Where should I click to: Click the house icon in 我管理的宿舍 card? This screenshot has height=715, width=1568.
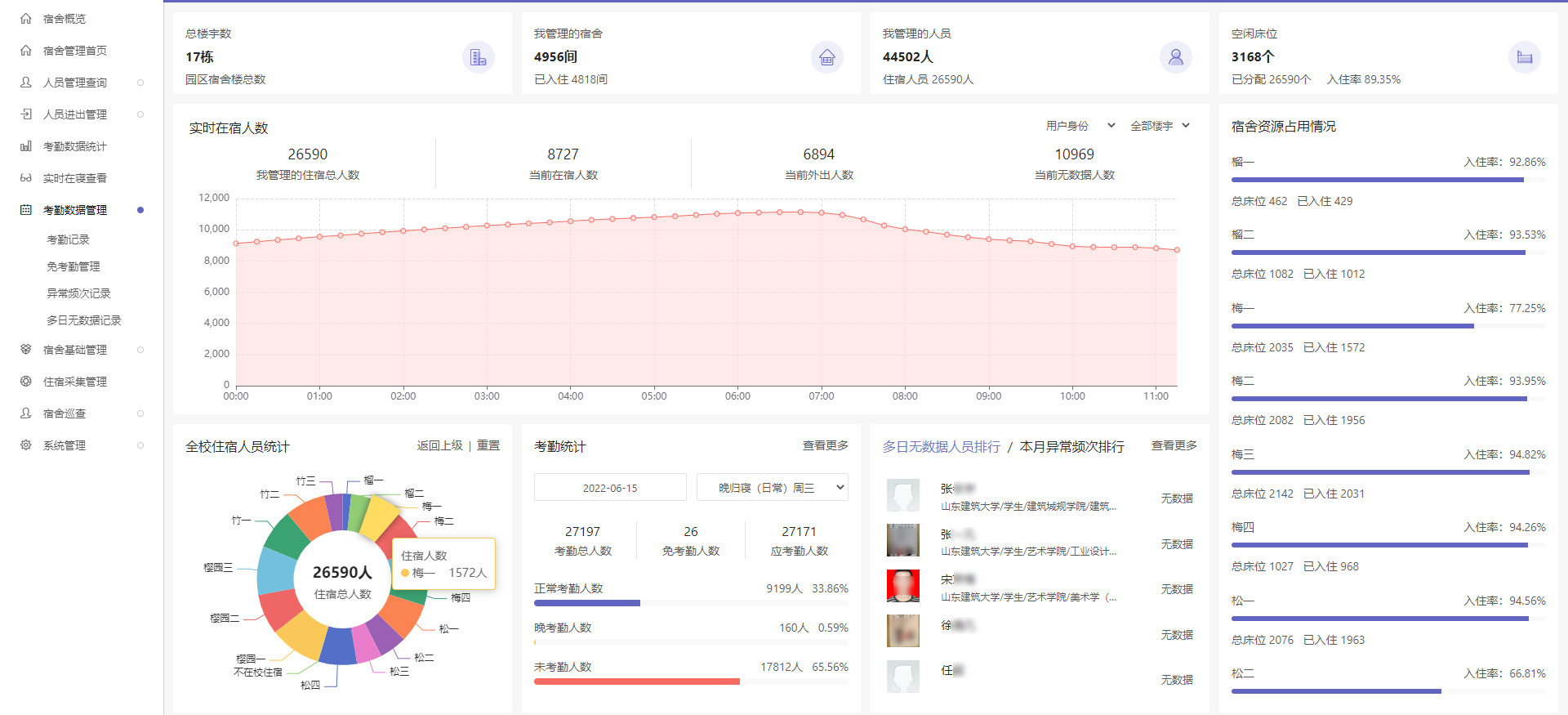826,57
